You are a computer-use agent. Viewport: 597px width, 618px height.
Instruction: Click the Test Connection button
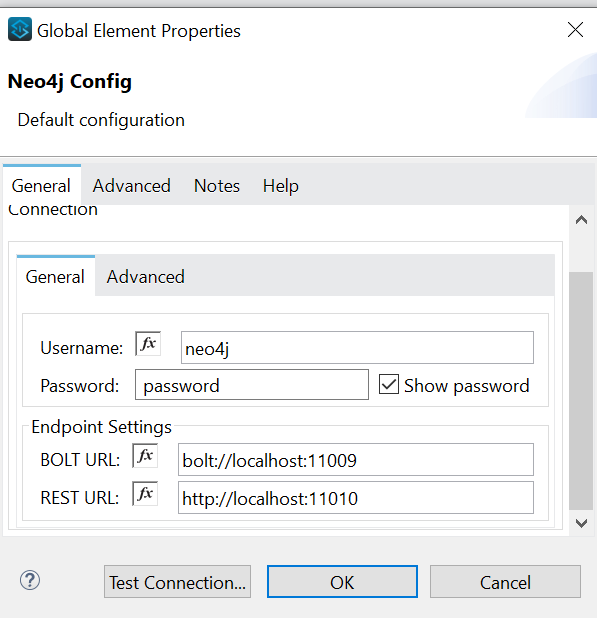tap(177, 582)
